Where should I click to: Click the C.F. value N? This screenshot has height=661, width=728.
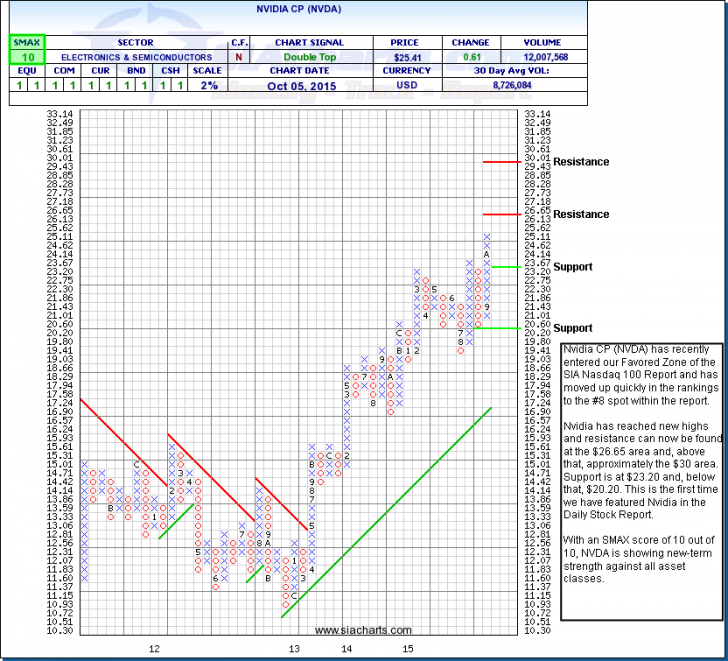pos(240,57)
